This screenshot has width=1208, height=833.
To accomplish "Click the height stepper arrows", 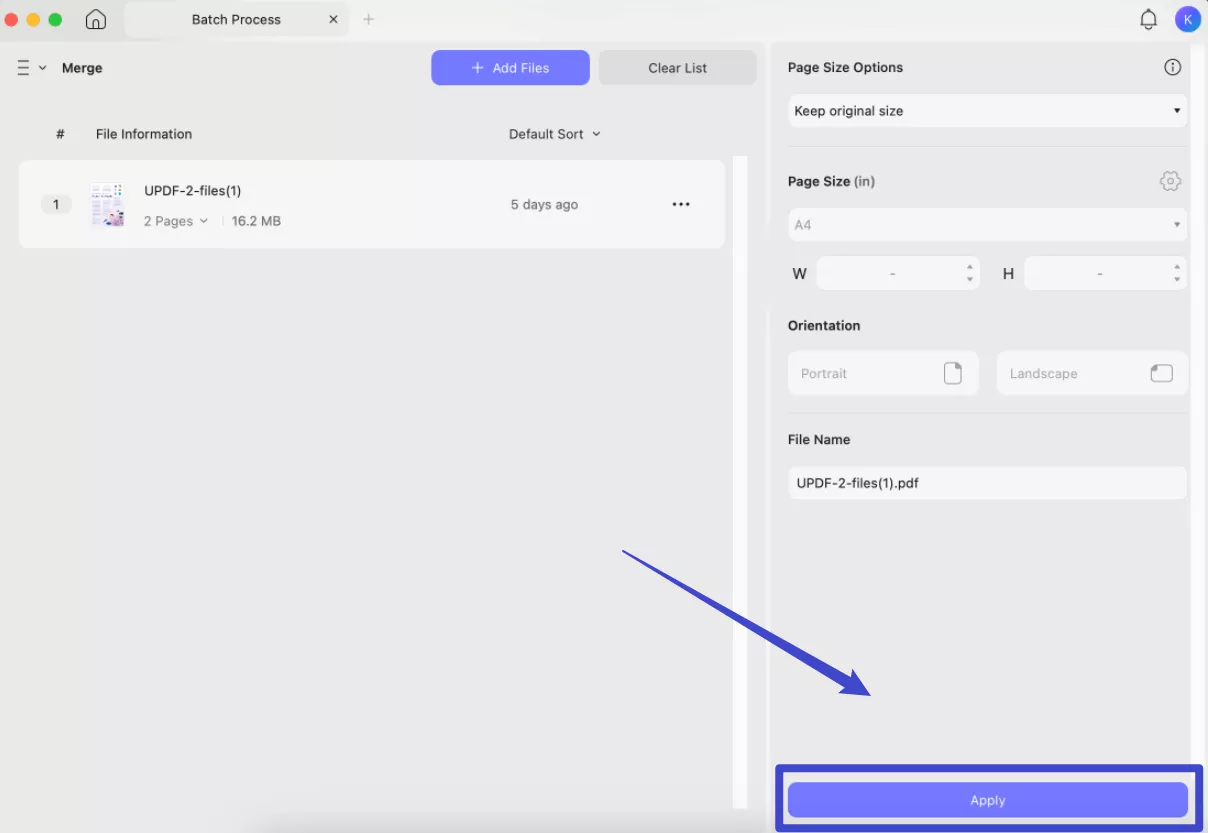I will click(x=1177, y=273).
